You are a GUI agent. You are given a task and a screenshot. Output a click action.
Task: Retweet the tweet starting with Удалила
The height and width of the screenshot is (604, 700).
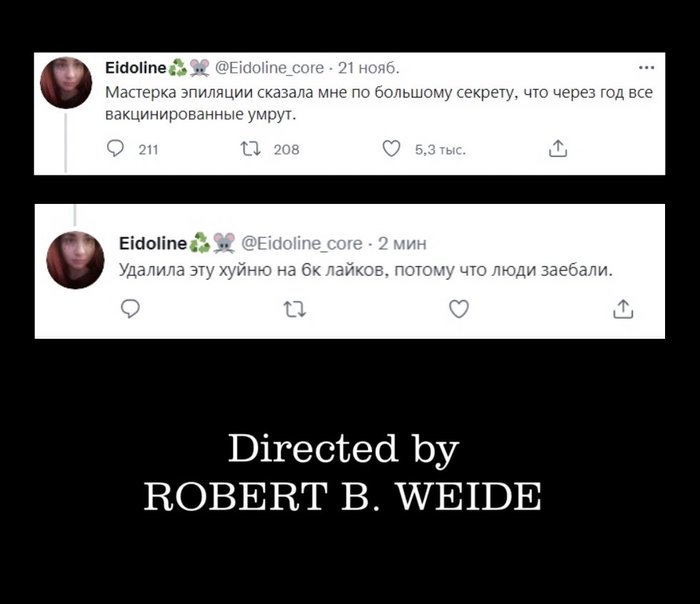point(293,310)
